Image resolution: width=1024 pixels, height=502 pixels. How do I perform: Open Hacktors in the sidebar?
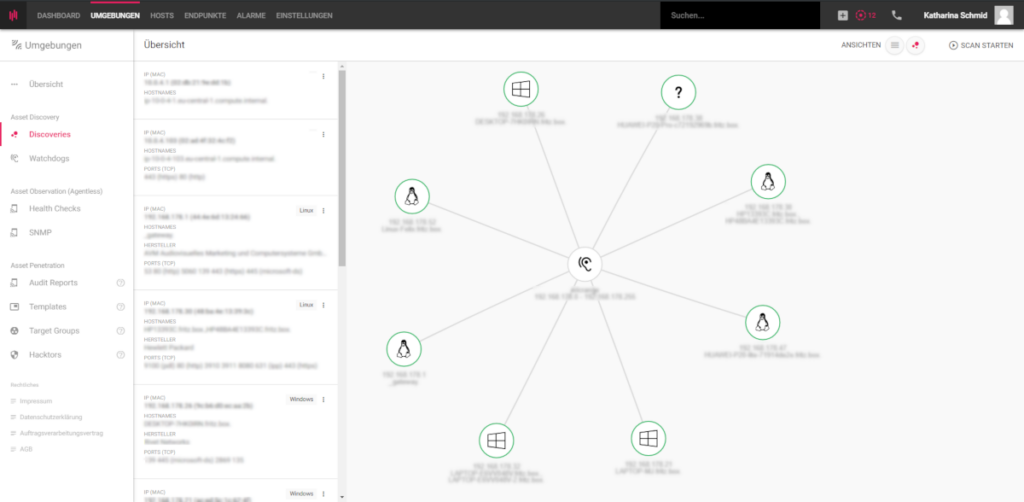click(x=45, y=355)
